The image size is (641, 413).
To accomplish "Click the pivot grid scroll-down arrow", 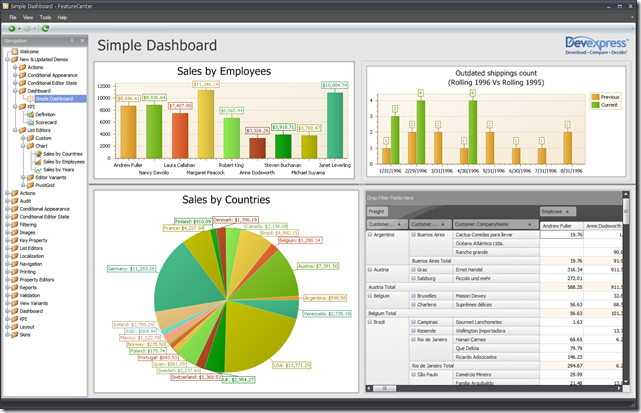I will coord(625,381).
